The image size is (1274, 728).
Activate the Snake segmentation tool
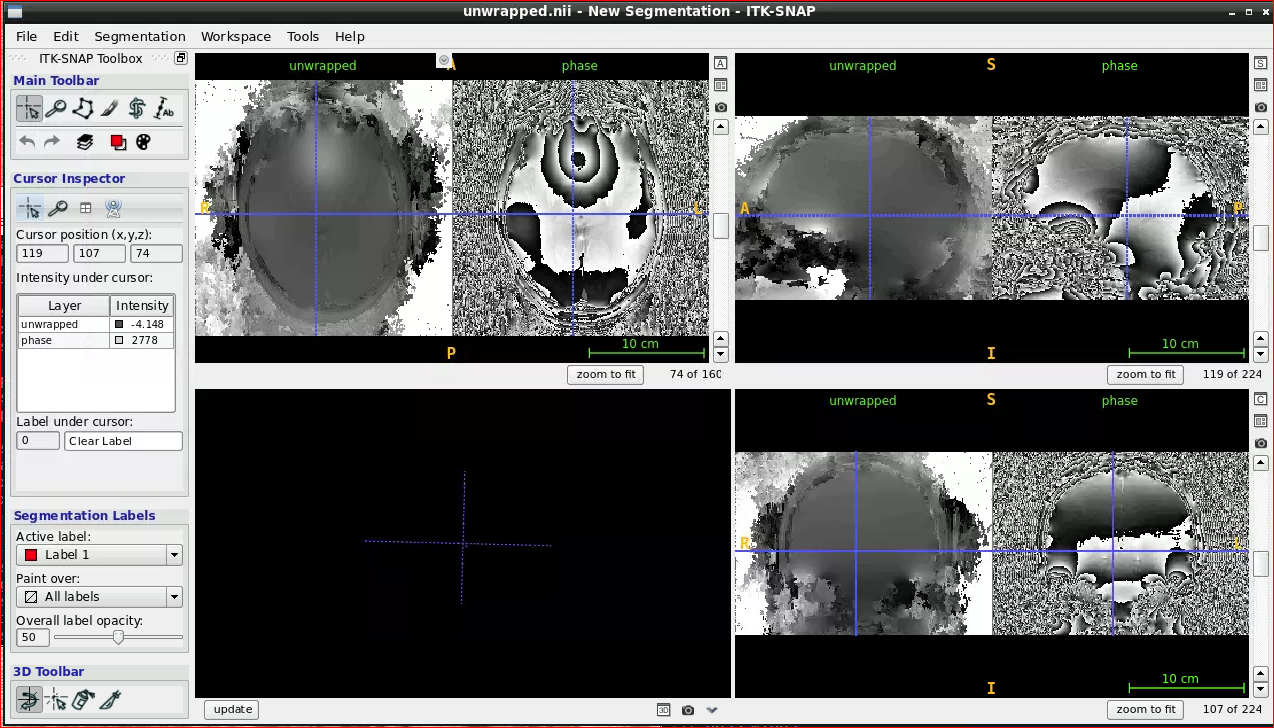[x=137, y=109]
